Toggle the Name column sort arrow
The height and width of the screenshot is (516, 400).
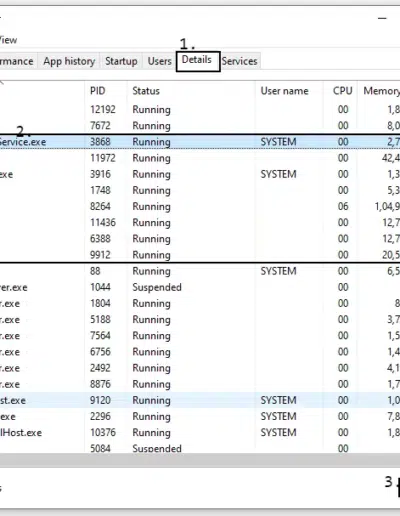tap(2, 82)
